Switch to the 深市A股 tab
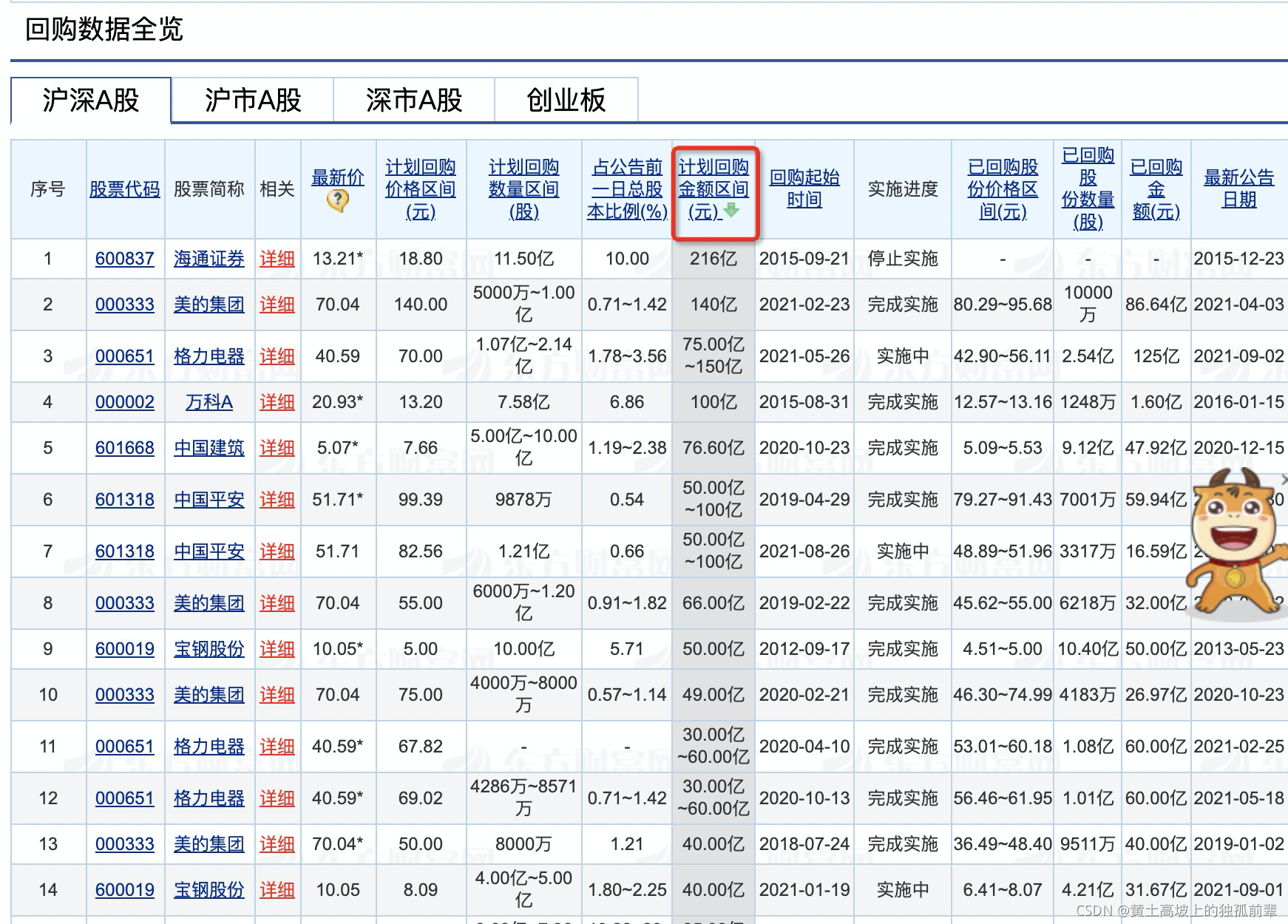This screenshot has height=924, width=1288. pyautogui.click(x=413, y=101)
